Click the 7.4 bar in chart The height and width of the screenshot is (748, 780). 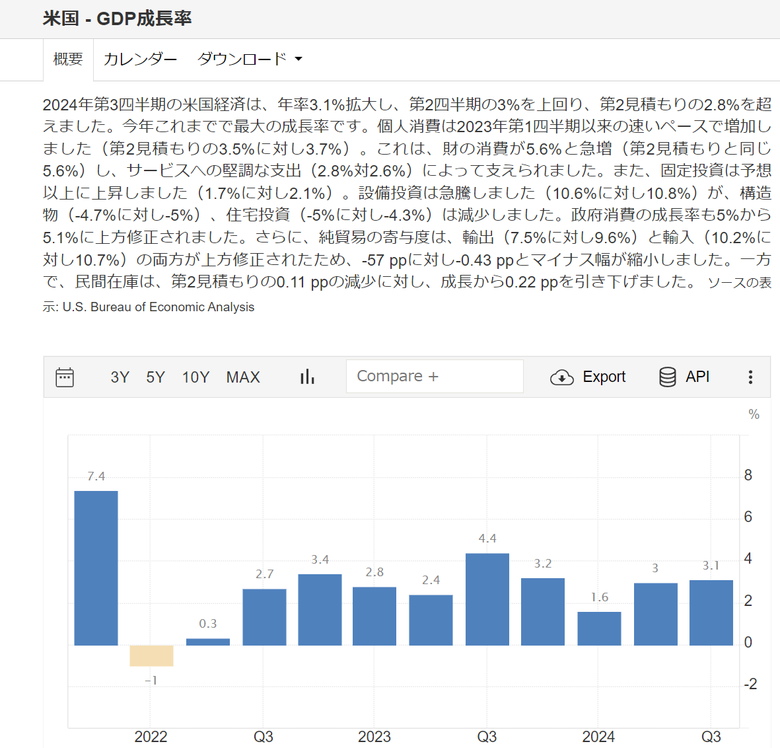pos(96,568)
